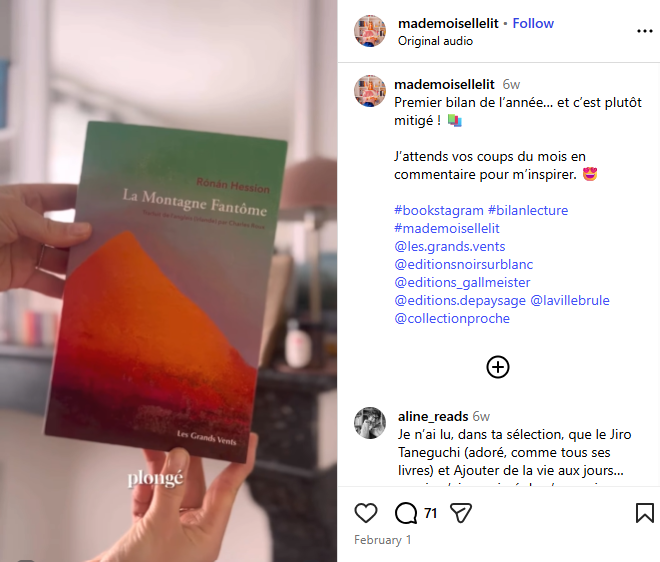Open comments via speech bubble icon
The height and width of the screenshot is (562, 660).
click(x=405, y=513)
